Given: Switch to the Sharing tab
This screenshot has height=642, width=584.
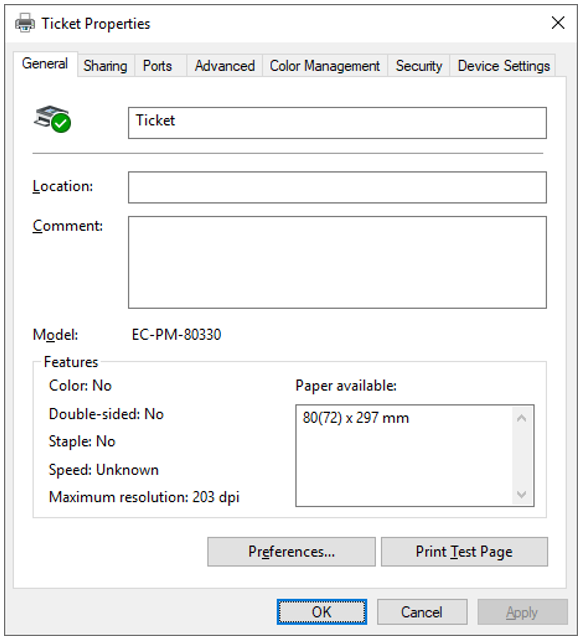Looking at the screenshot, I should [x=105, y=66].
